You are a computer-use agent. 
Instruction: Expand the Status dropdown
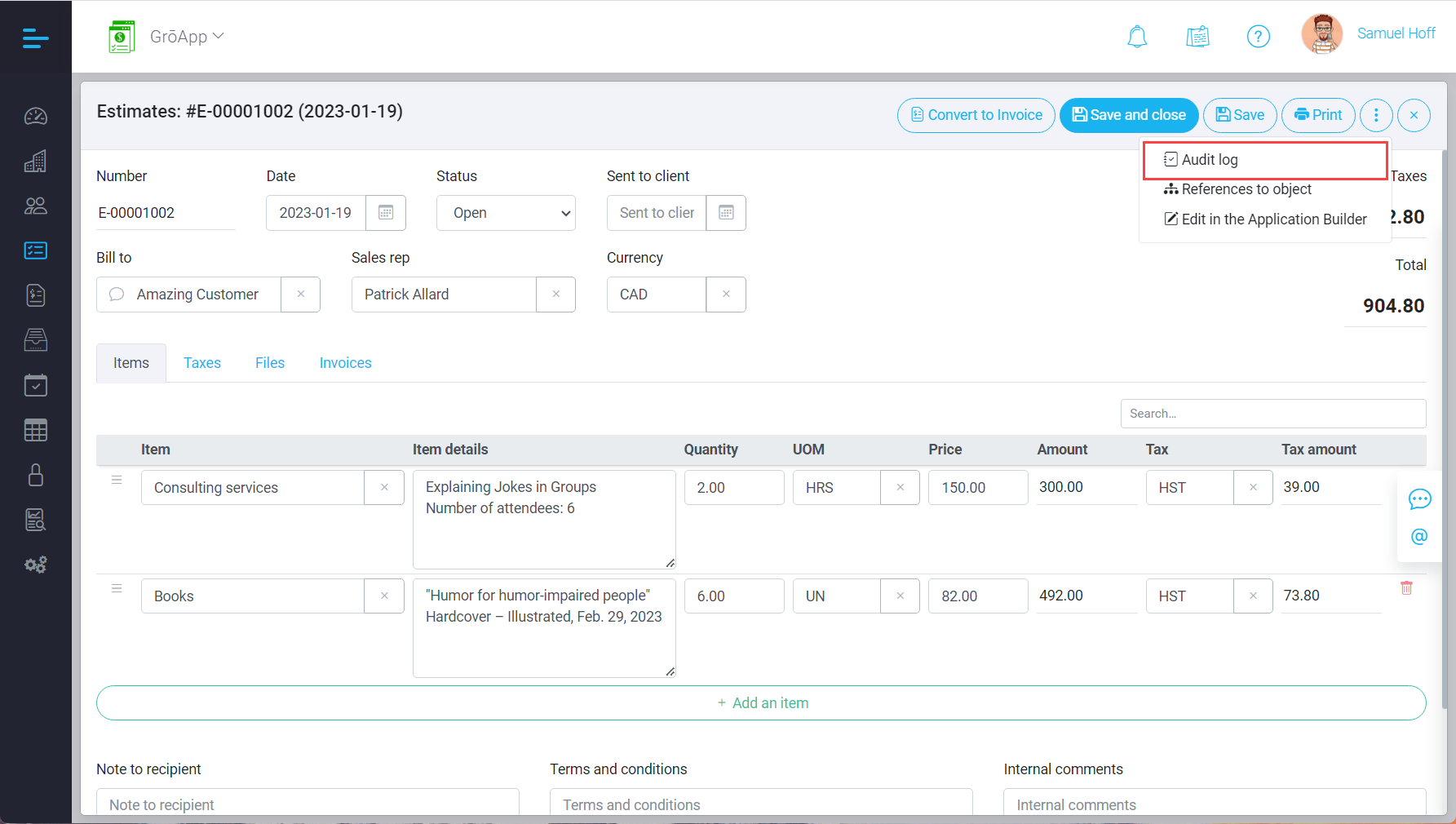pyautogui.click(x=506, y=213)
